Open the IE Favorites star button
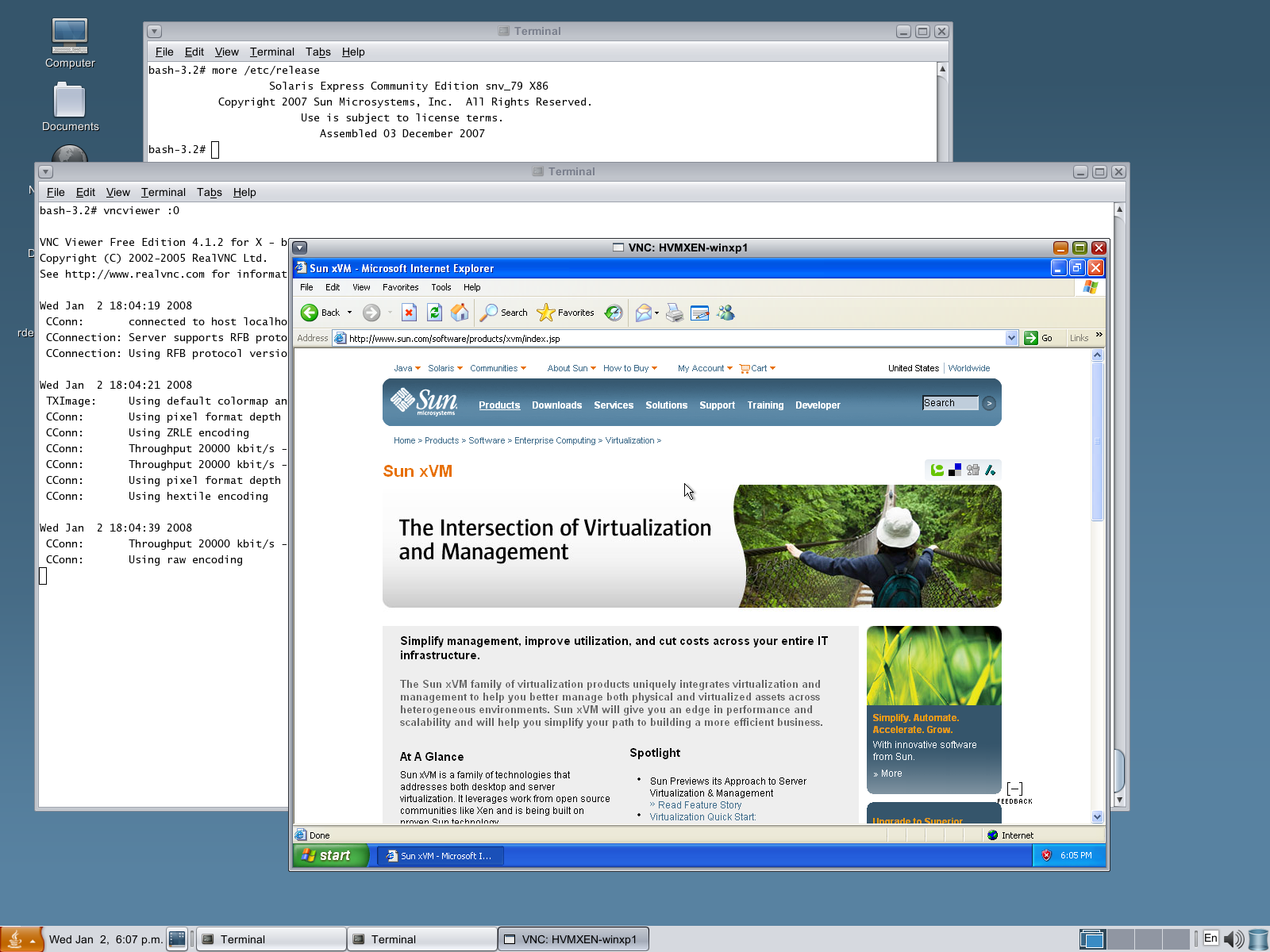1270x952 pixels. [565, 313]
